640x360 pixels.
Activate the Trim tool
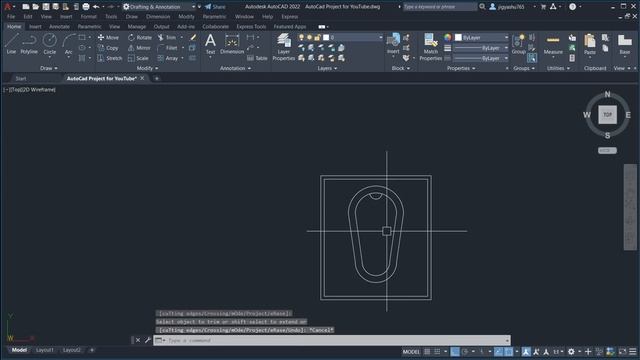[x=167, y=37]
